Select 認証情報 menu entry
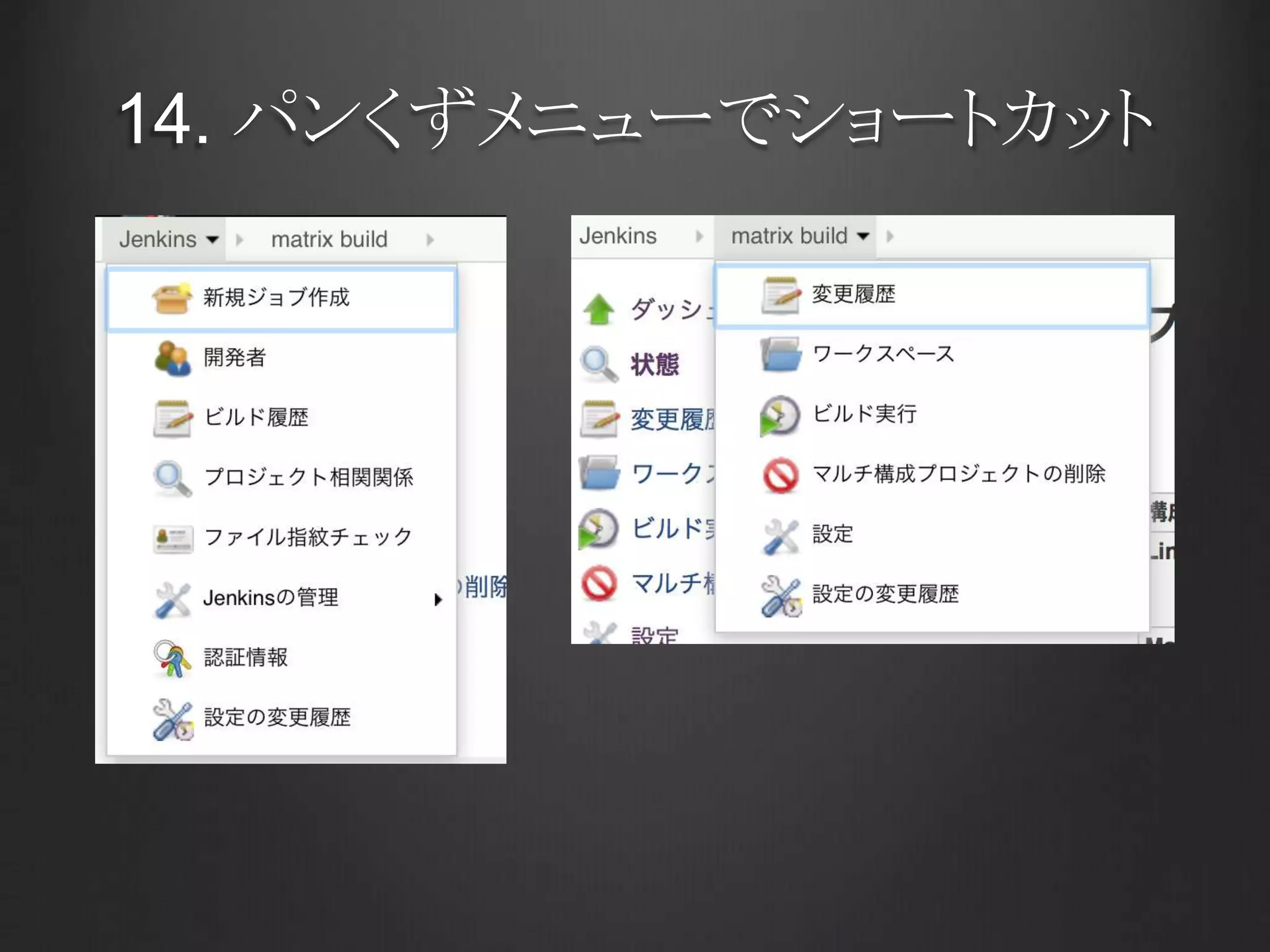This screenshot has width=1270, height=952. (x=282, y=658)
